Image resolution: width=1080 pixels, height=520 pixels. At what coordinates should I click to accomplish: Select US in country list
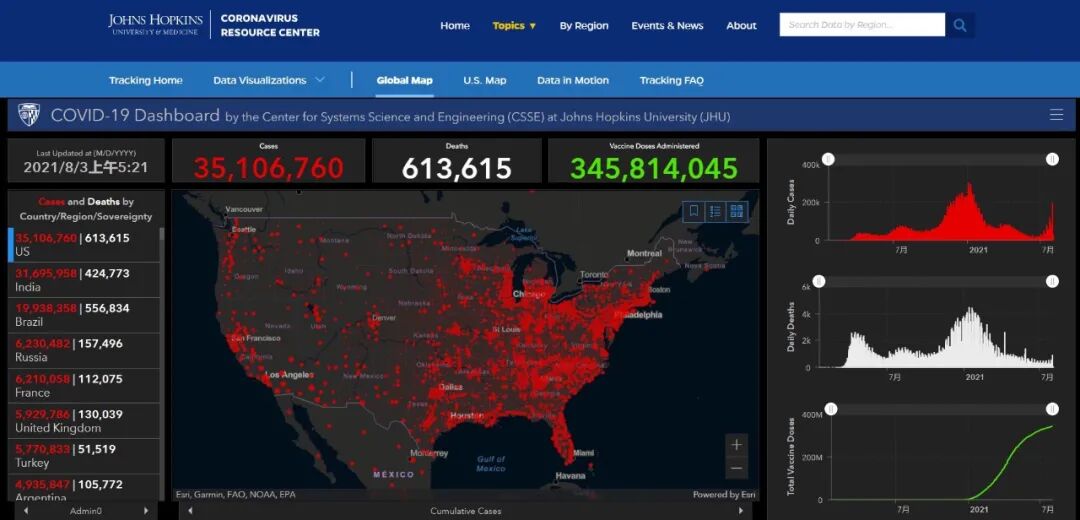click(x=83, y=245)
